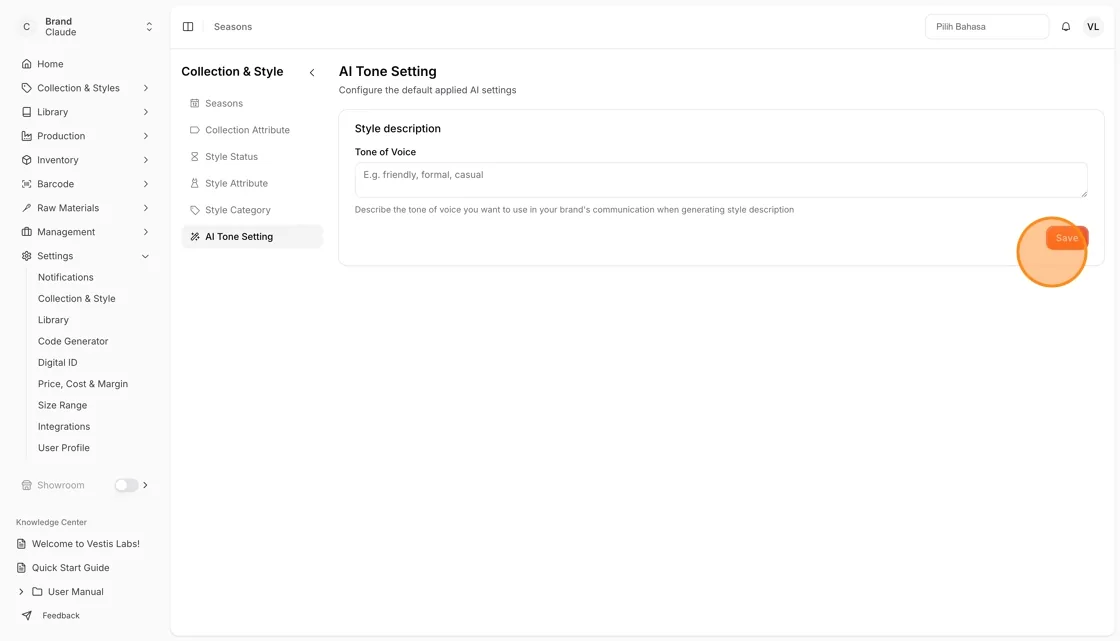Screen dimensions: 1120x641
Task: Expand the User Manual folder
Action: 21,592
